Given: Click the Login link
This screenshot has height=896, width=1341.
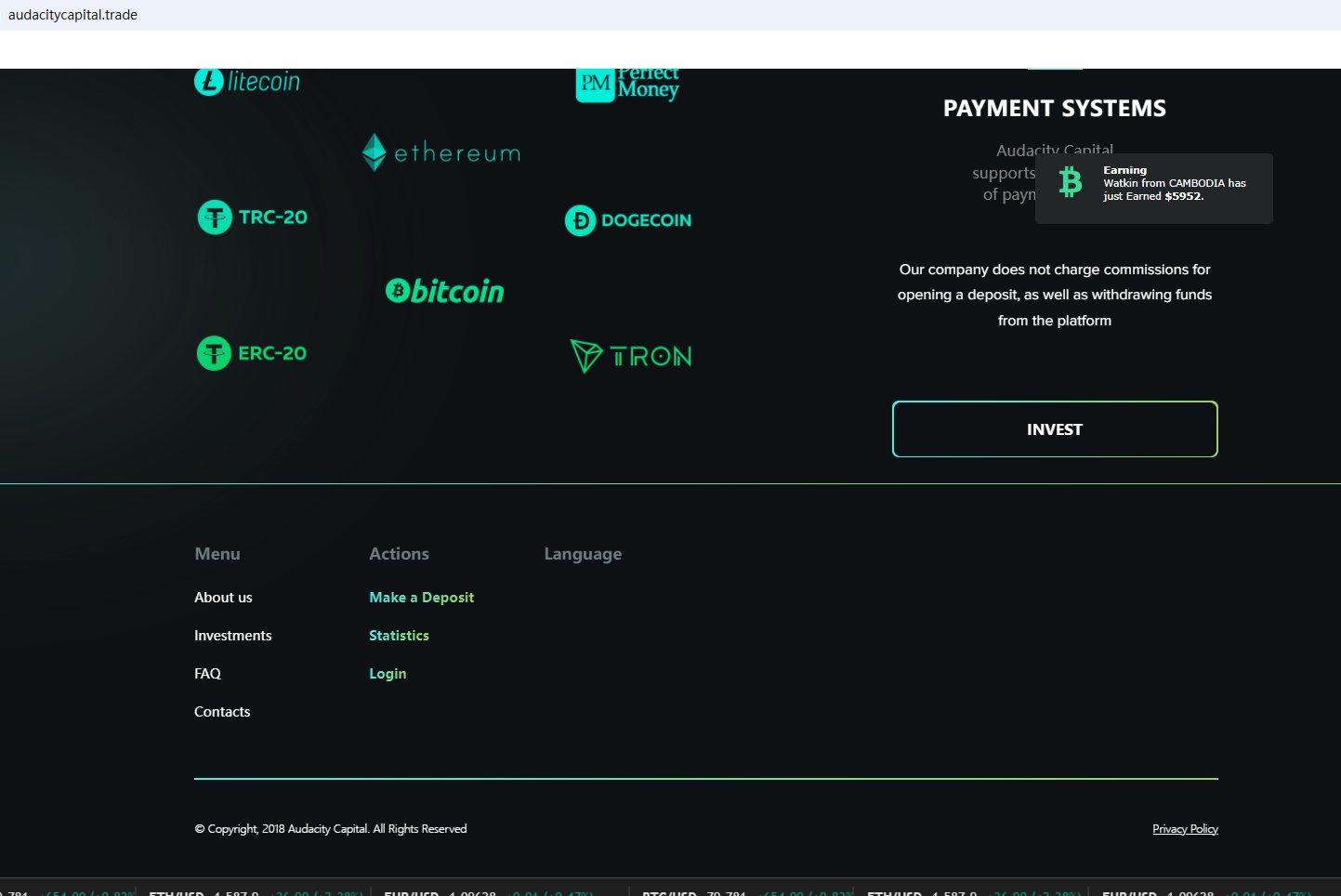Looking at the screenshot, I should (x=388, y=674).
